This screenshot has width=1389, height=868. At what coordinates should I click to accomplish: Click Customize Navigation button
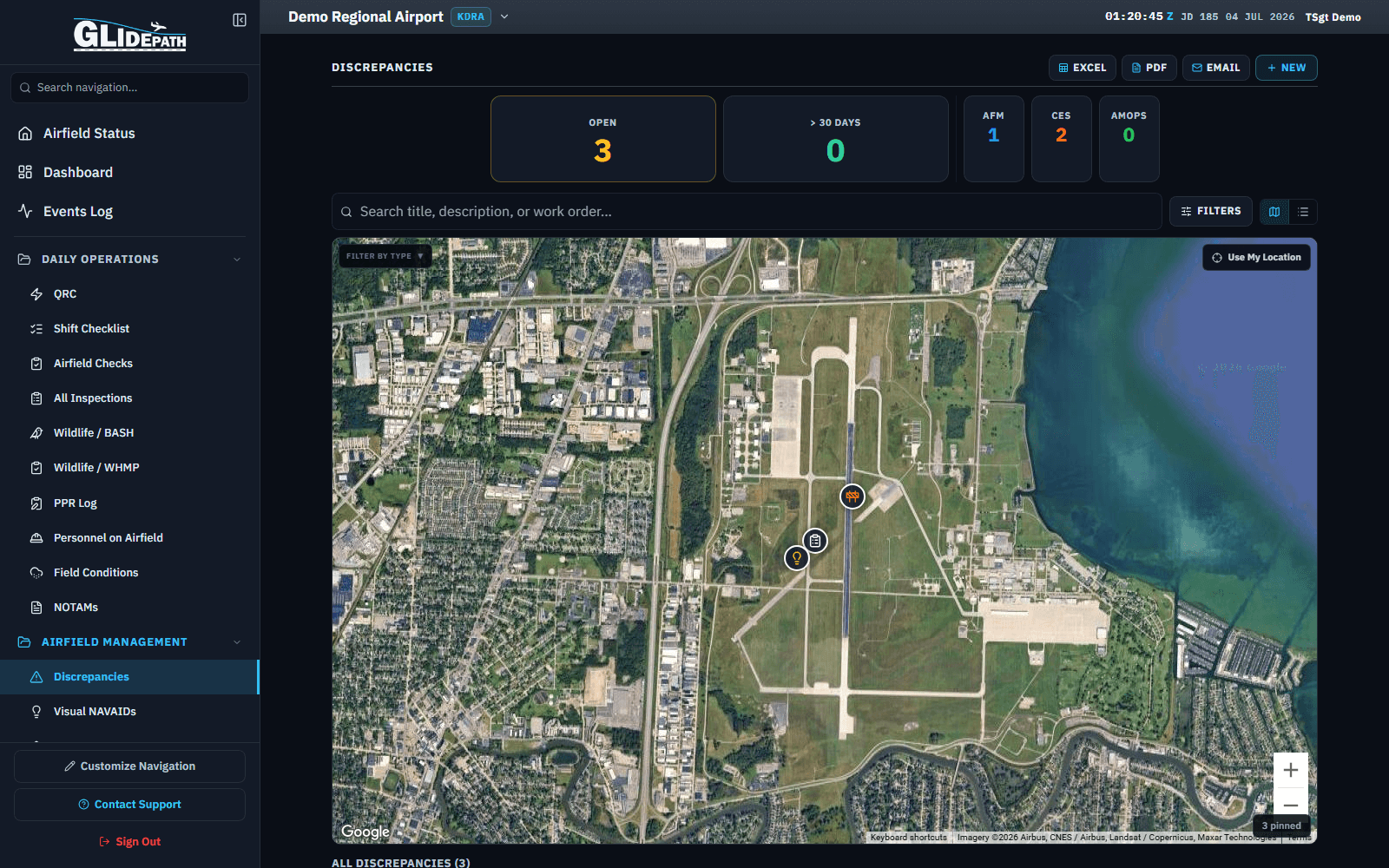pos(129,766)
